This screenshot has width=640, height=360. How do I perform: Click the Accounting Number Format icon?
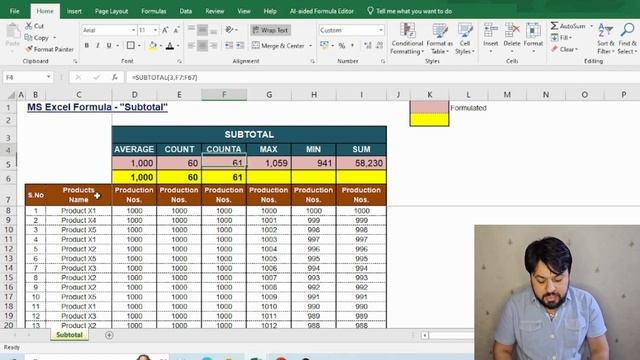(x=324, y=45)
